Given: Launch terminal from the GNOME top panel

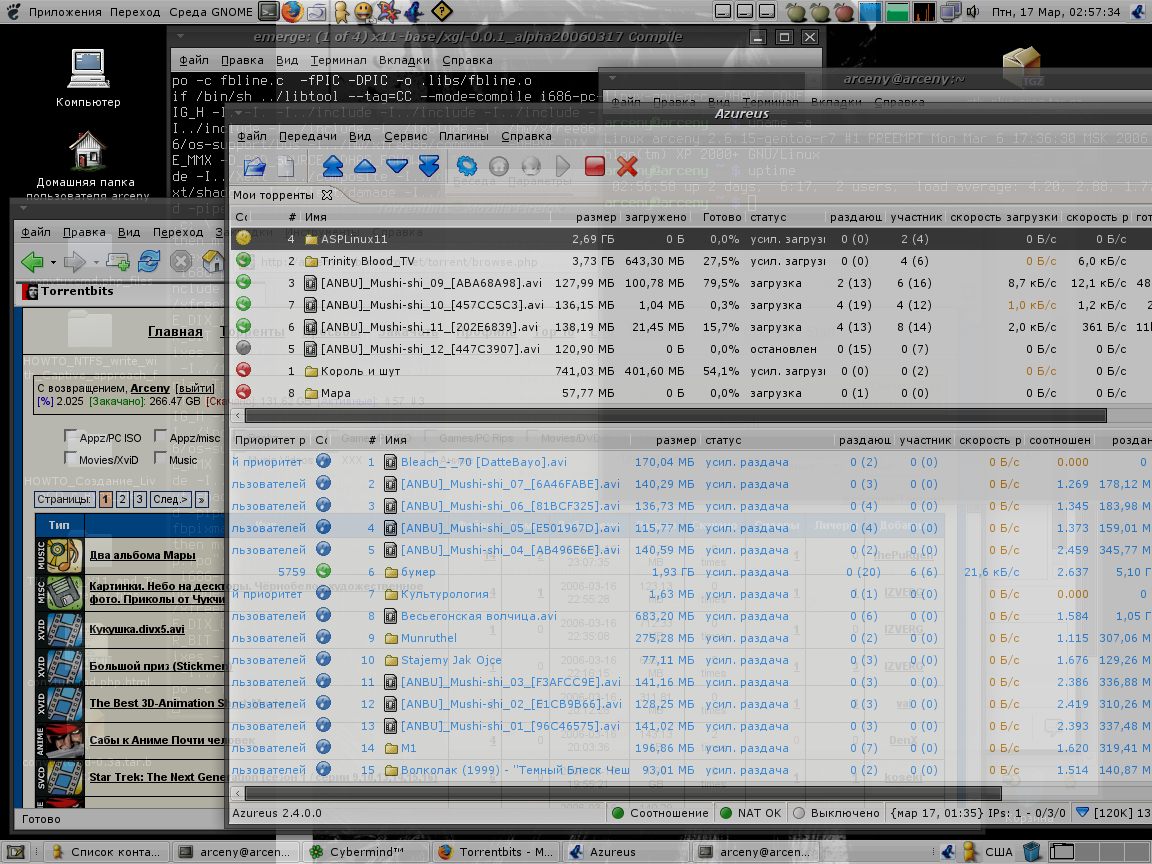Looking at the screenshot, I should (x=270, y=12).
